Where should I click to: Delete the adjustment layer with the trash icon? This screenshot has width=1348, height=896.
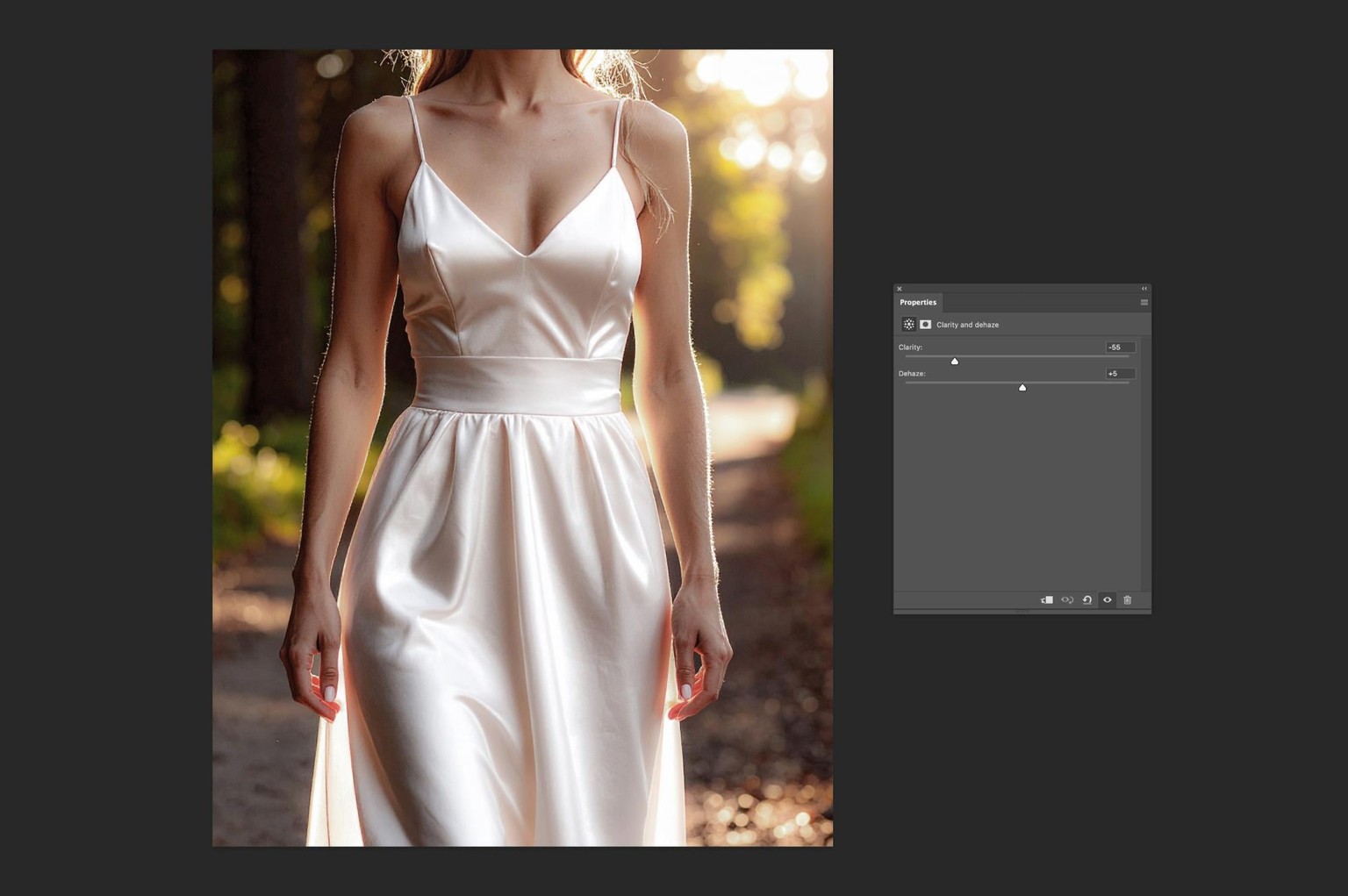pos(1128,600)
